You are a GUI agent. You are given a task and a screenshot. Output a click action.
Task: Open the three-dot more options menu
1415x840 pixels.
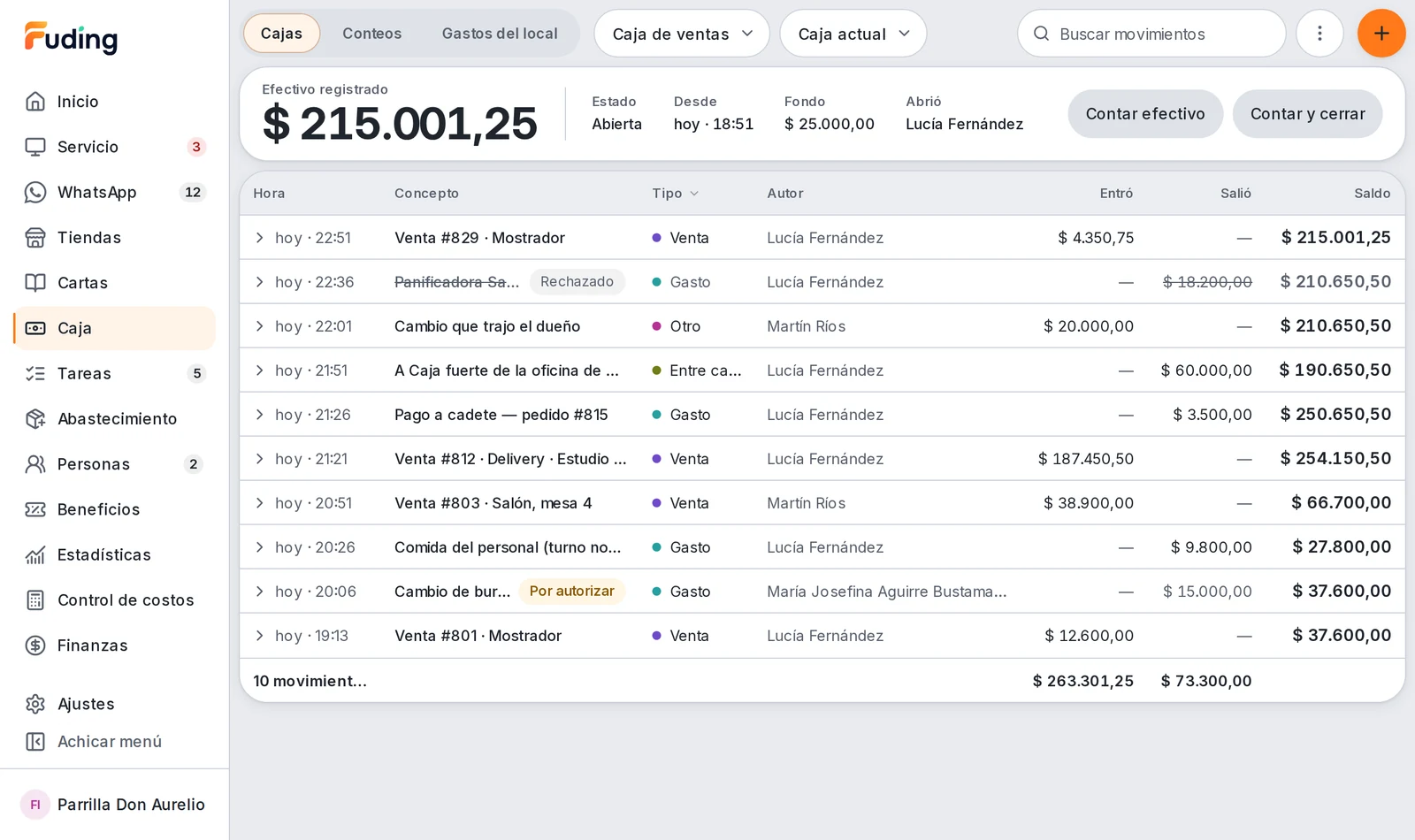tap(1319, 34)
